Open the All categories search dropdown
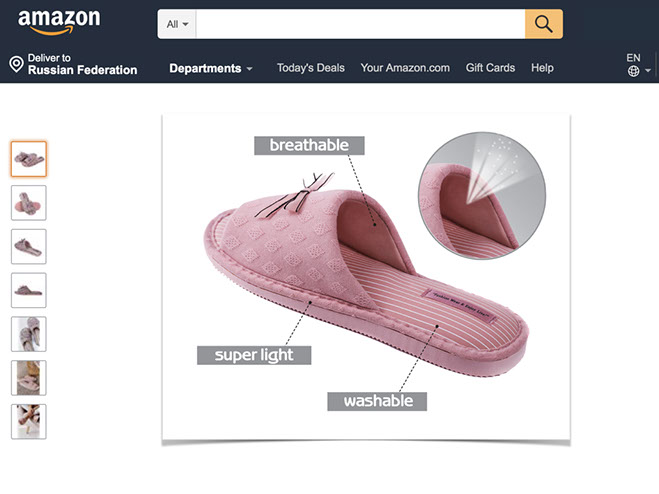Viewport: 659px width, 494px height. 177,24
